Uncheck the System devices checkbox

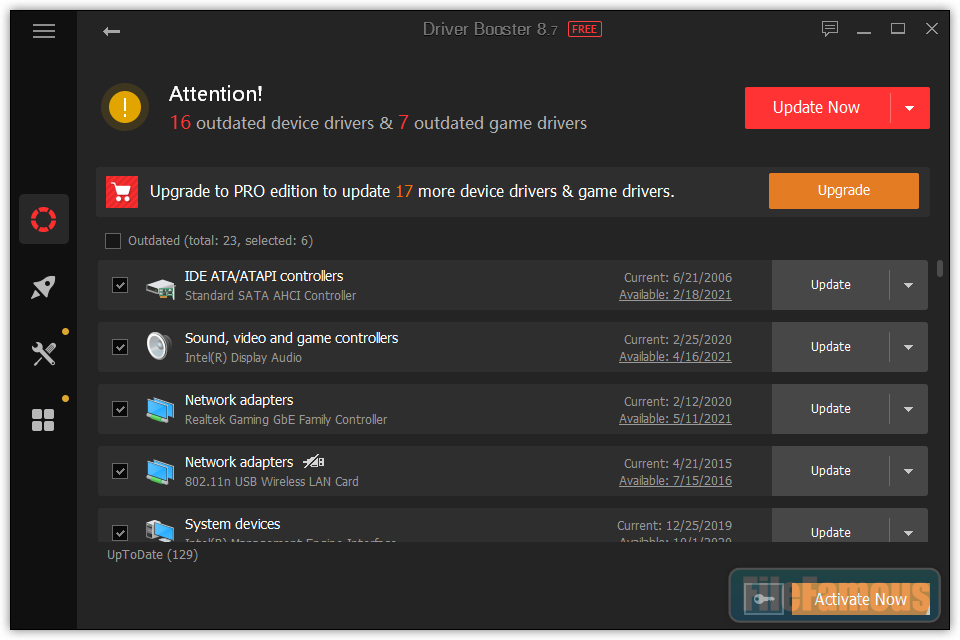click(120, 533)
